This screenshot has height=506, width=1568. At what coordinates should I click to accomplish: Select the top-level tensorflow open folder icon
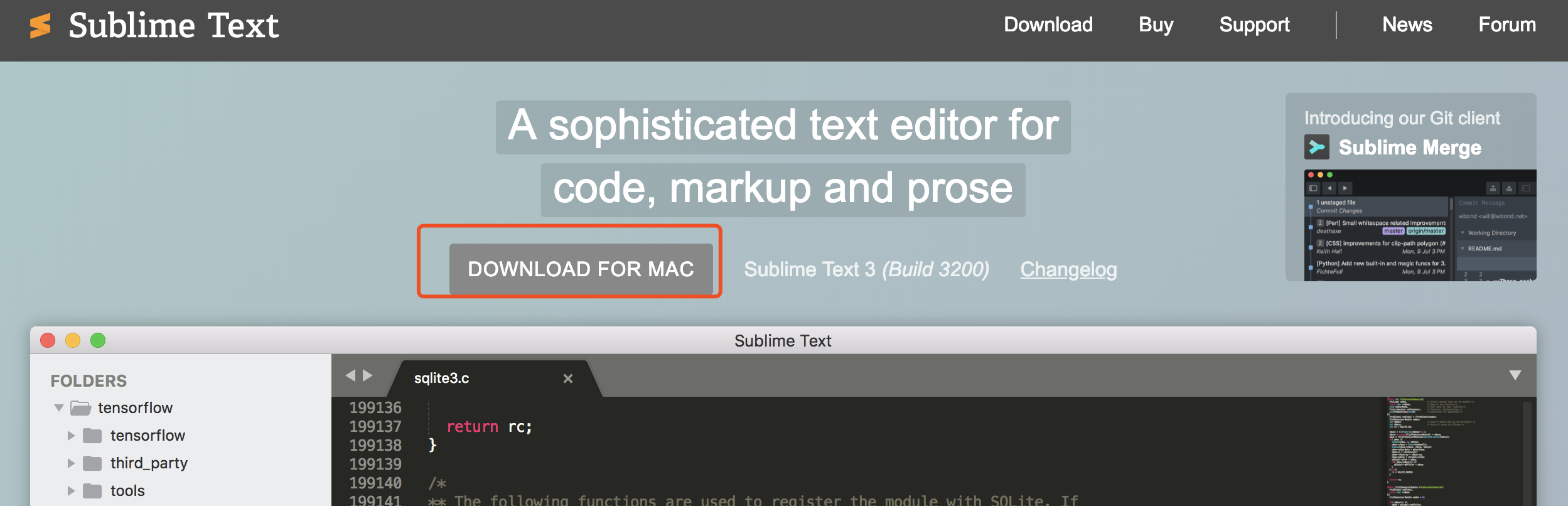coord(80,408)
